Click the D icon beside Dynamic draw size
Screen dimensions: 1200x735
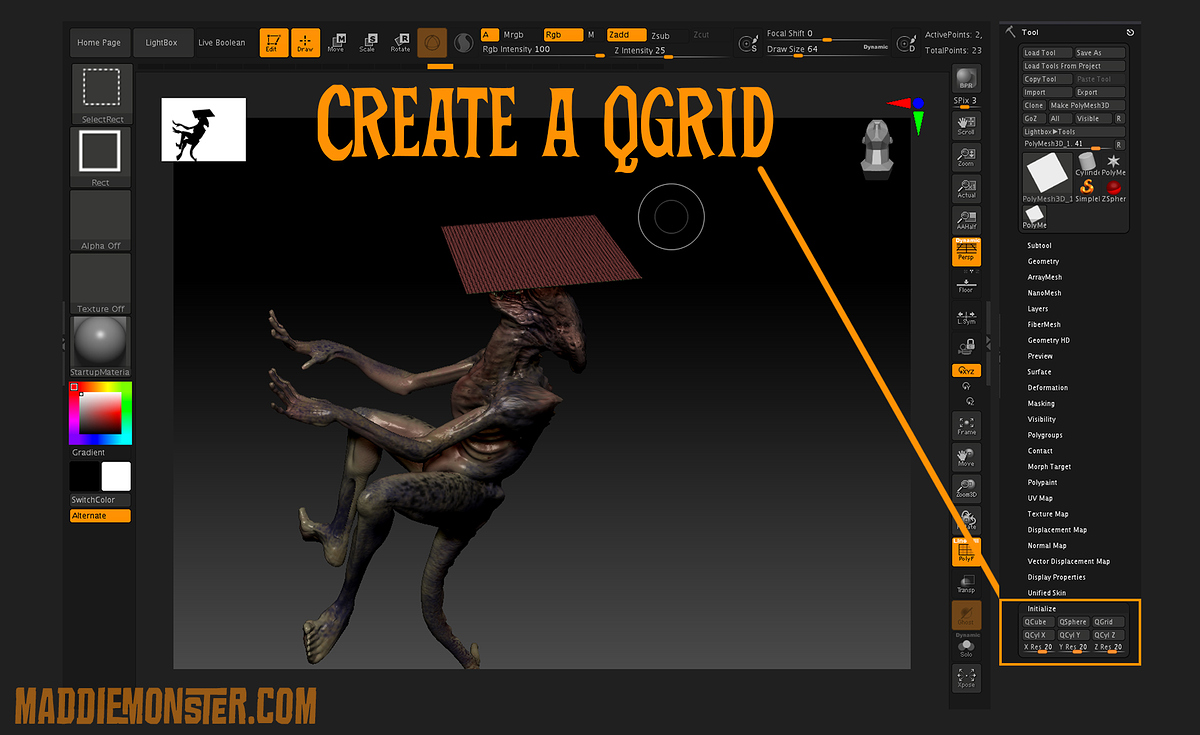click(906, 43)
